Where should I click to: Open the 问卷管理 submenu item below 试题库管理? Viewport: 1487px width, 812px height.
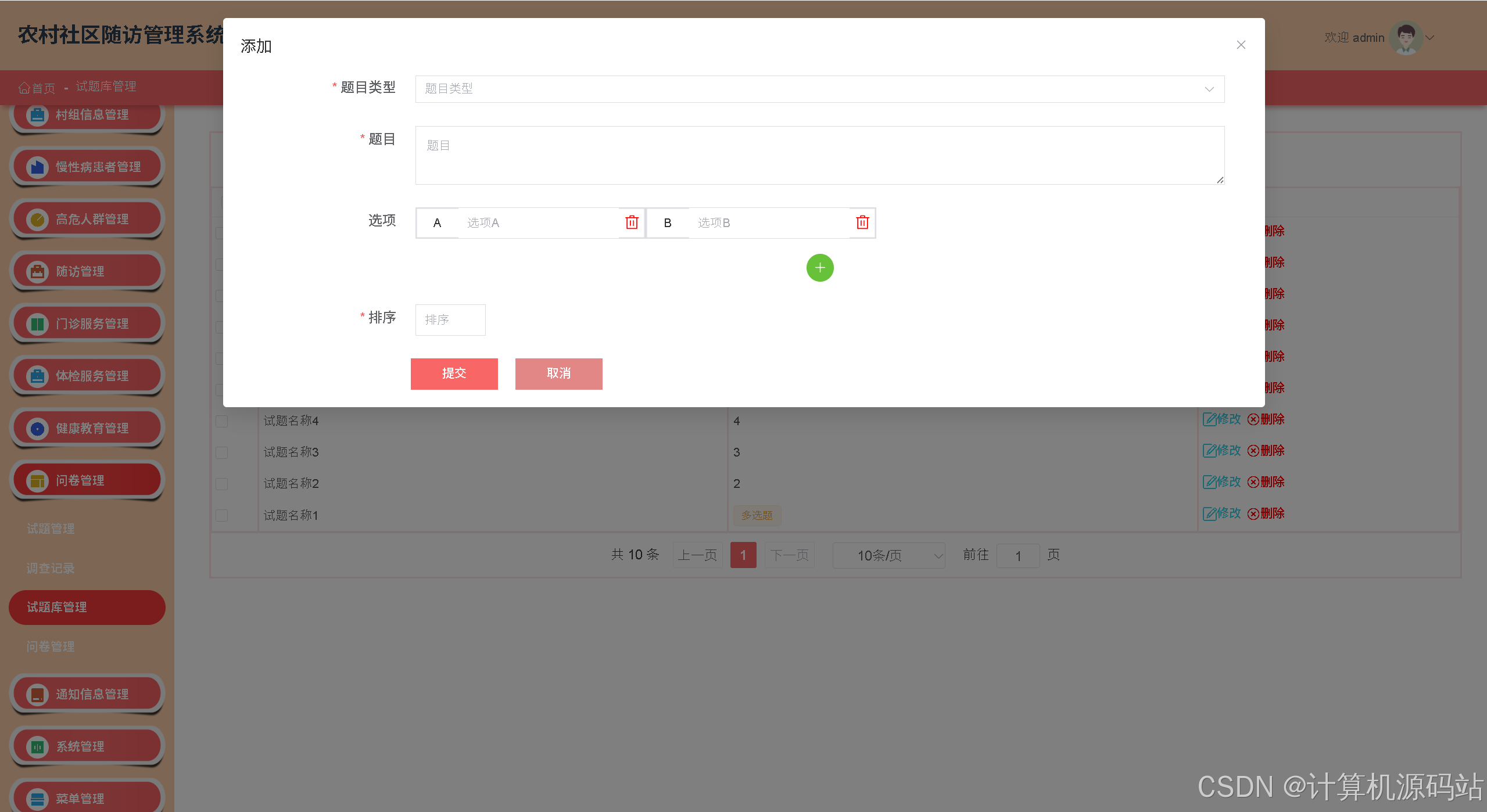pos(51,646)
